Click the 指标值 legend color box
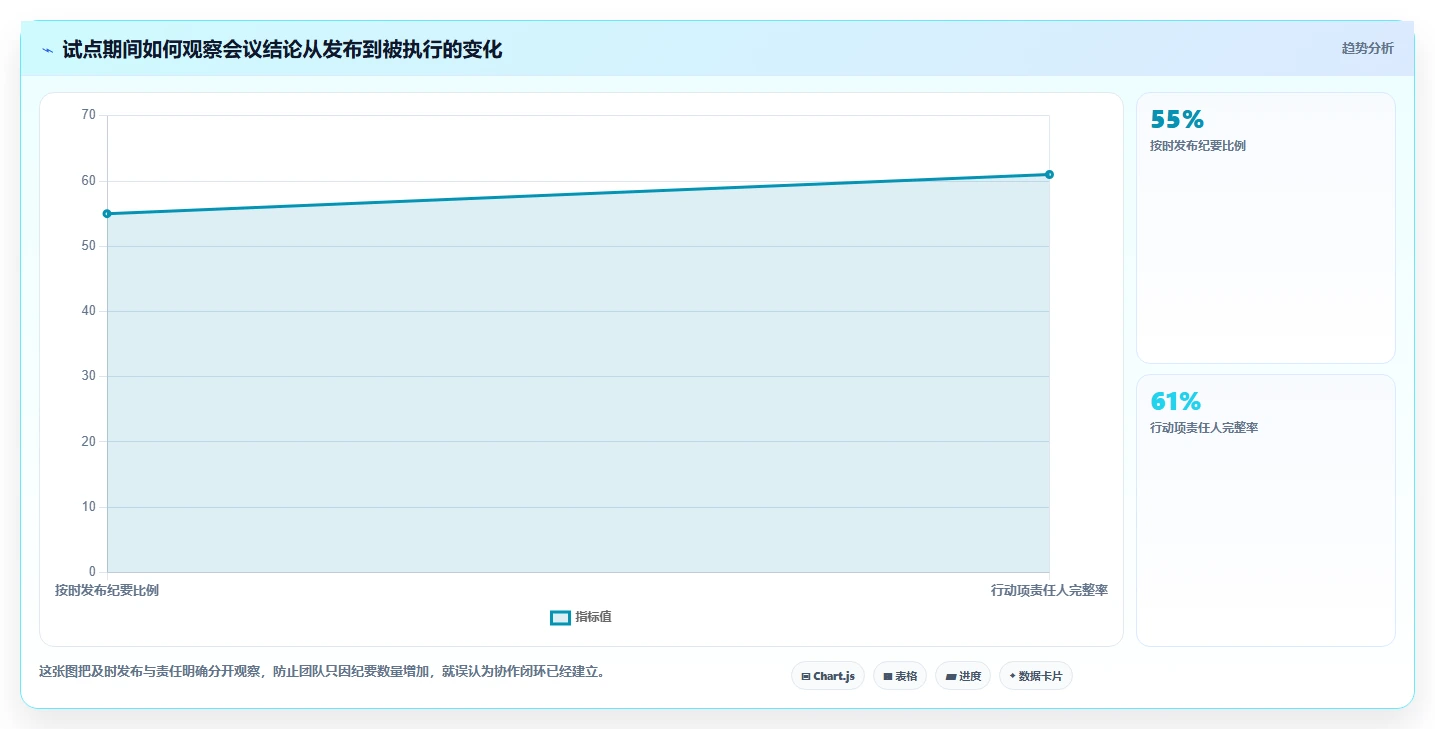The width and height of the screenshot is (1435, 729). (x=560, y=618)
